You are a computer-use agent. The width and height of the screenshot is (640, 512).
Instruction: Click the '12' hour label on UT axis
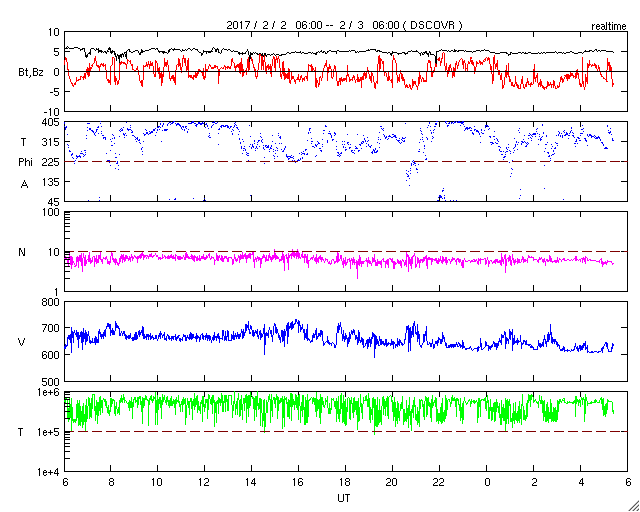coord(204,483)
